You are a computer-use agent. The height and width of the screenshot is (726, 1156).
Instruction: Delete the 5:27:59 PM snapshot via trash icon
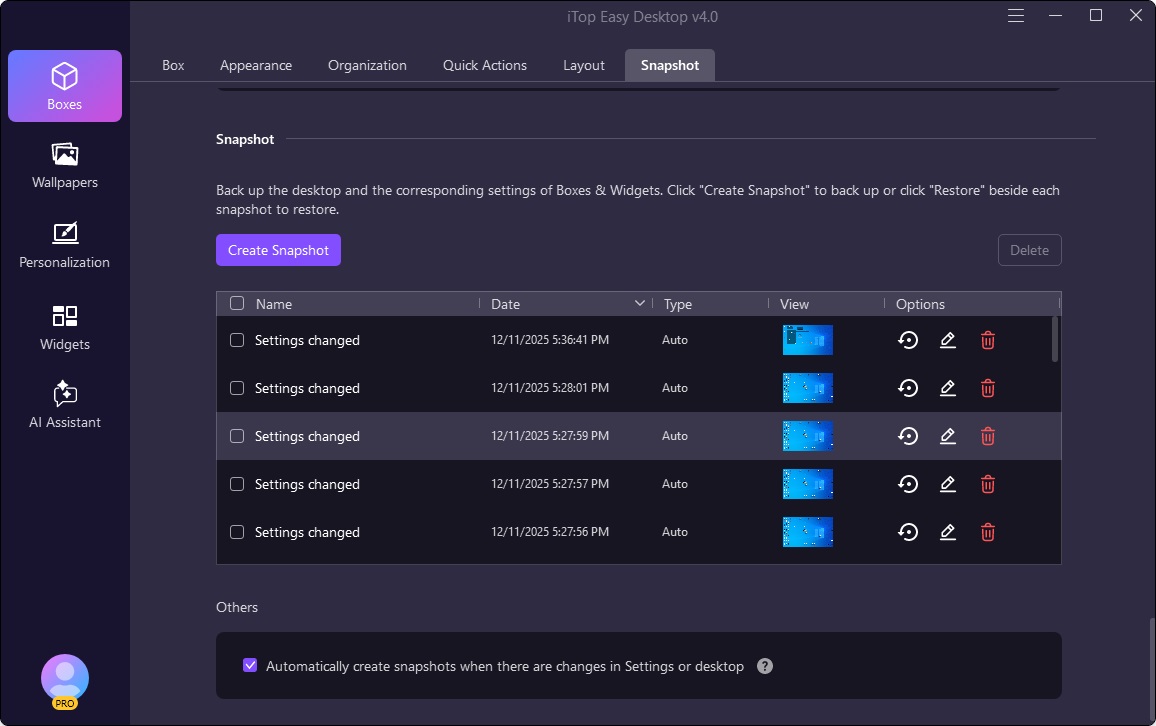coord(987,436)
